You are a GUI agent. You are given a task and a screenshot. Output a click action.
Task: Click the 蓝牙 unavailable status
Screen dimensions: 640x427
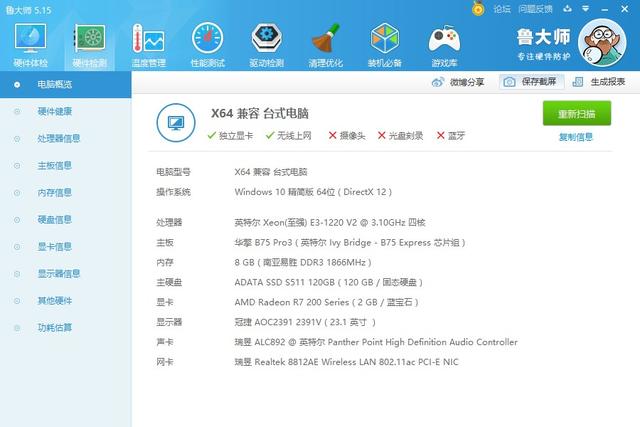pyautogui.click(x=451, y=136)
